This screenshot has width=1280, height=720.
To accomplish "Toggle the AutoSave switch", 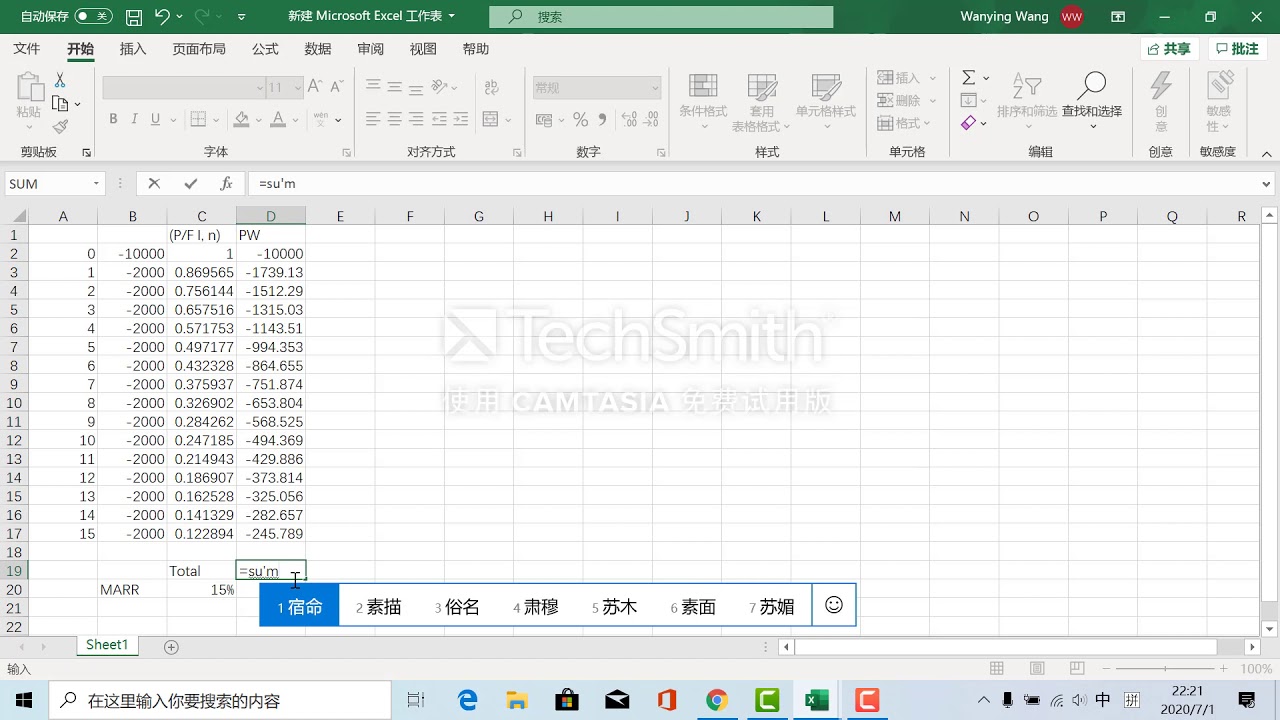I will pyautogui.click(x=93, y=17).
